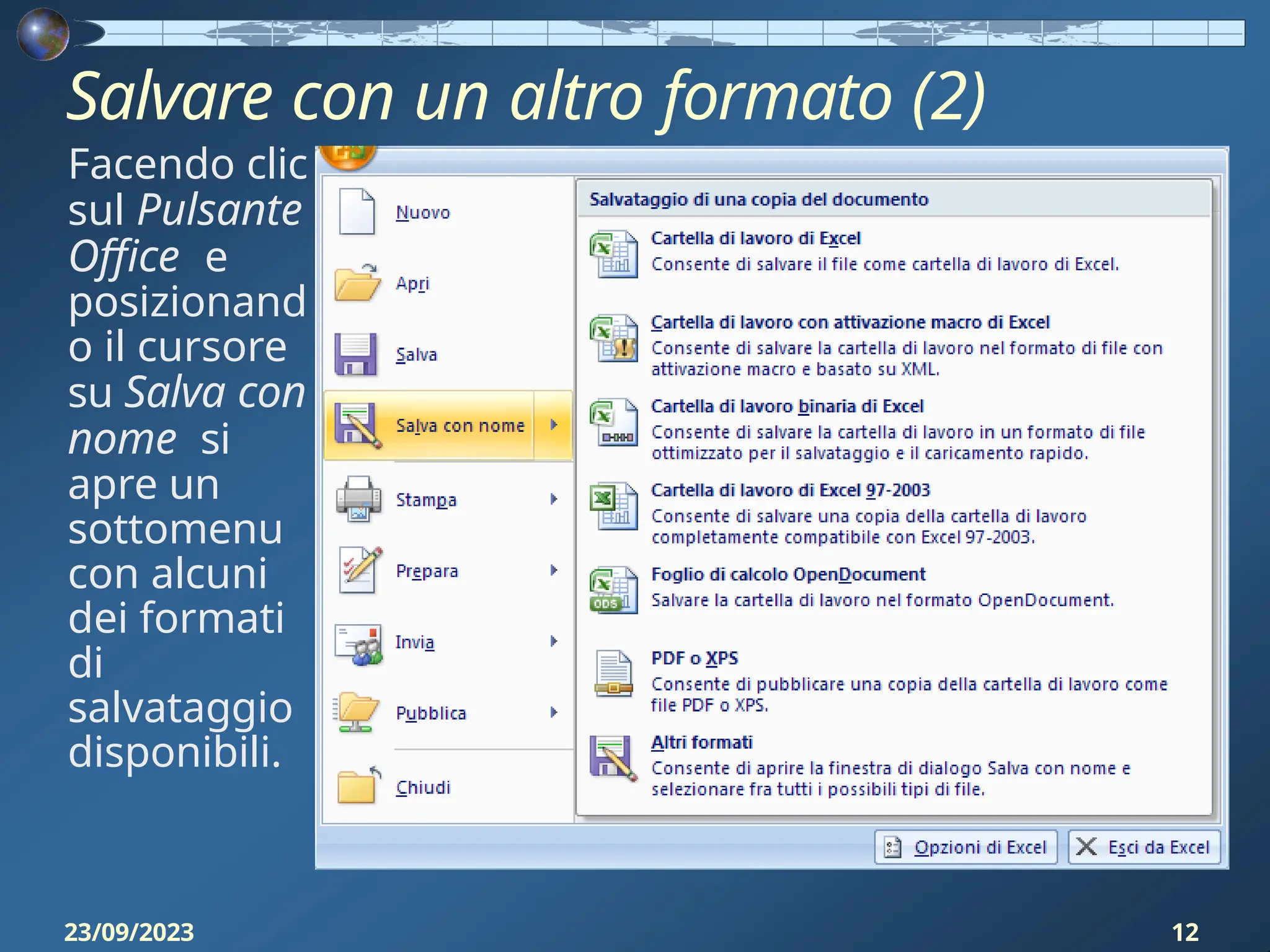This screenshot has height=952, width=1270.
Task: Click the text 'attivazione macro e basato su XML.'
Action: pos(796,369)
